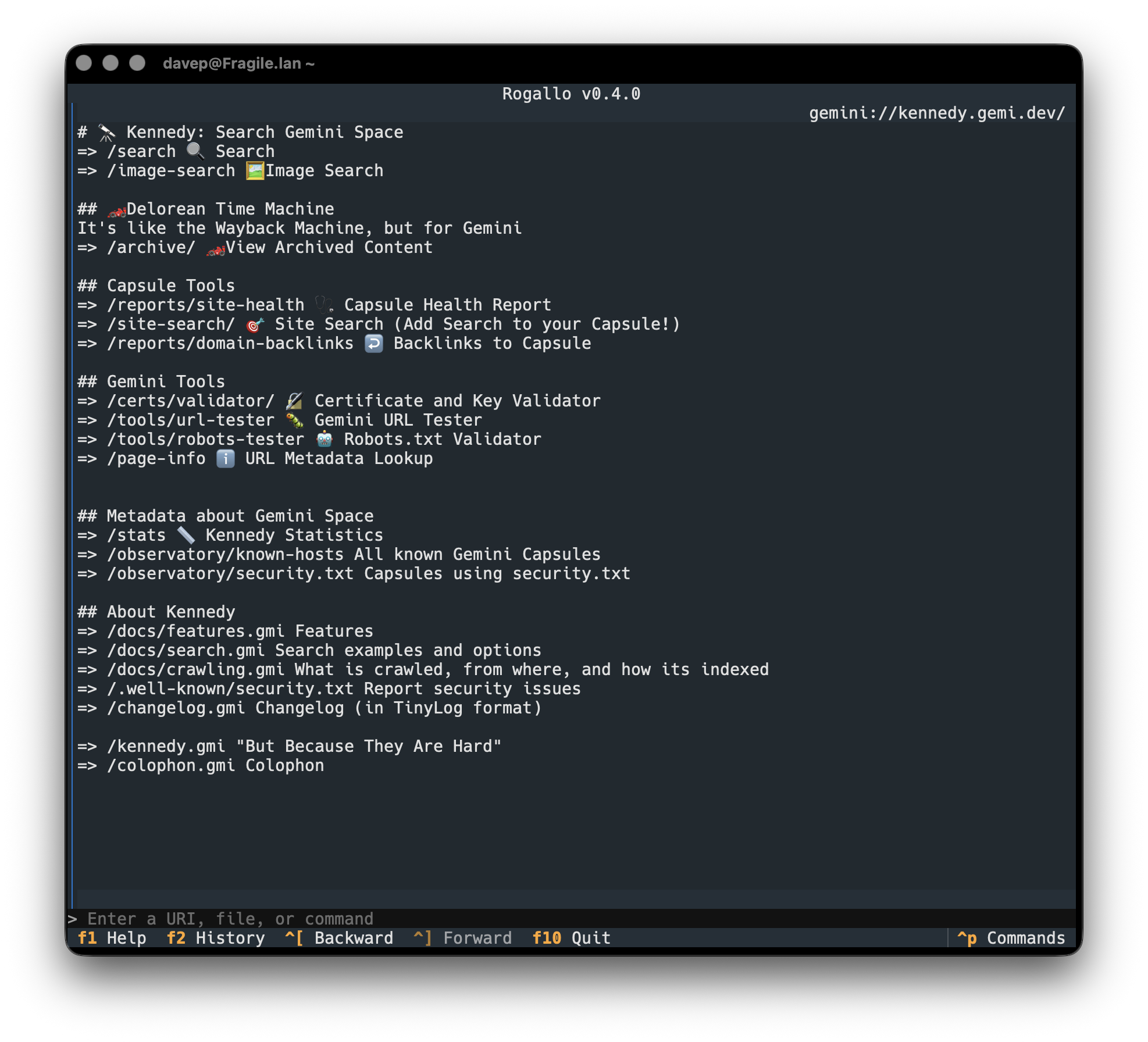Image resolution: width=1148 pixels, height=1042 pixels.
Task: Follow the /site-search/ Site Search link
Action: [x=379, y=324]
